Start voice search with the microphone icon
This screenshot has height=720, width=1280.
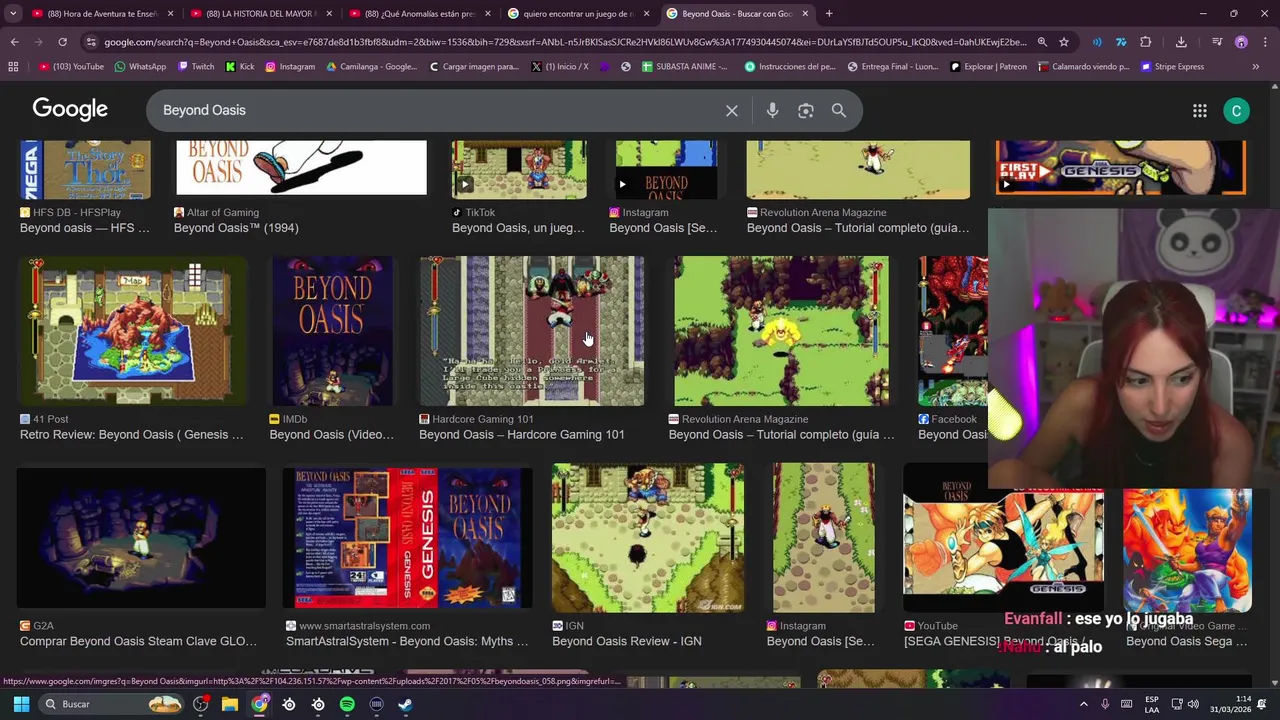coord(772,111)
